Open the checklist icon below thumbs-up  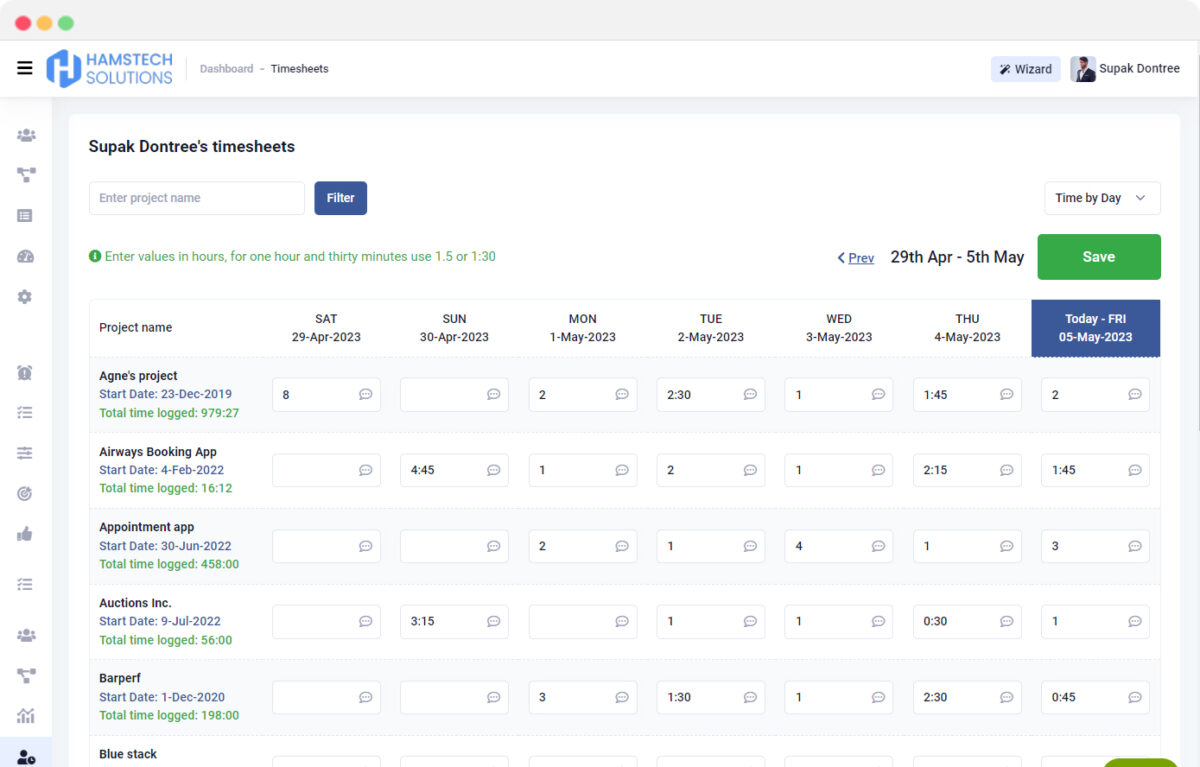point(25,584)
